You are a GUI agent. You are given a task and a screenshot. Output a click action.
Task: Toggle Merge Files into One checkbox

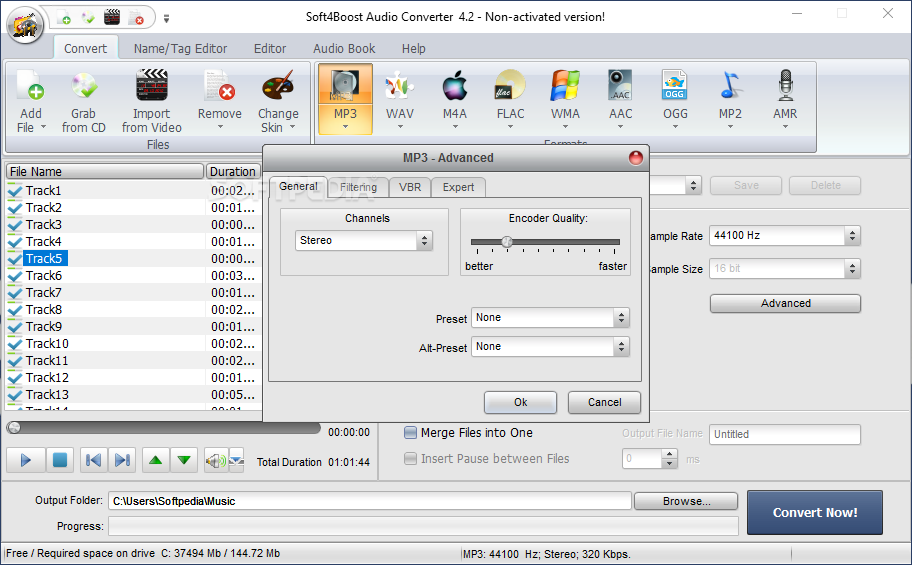(410, 432)
